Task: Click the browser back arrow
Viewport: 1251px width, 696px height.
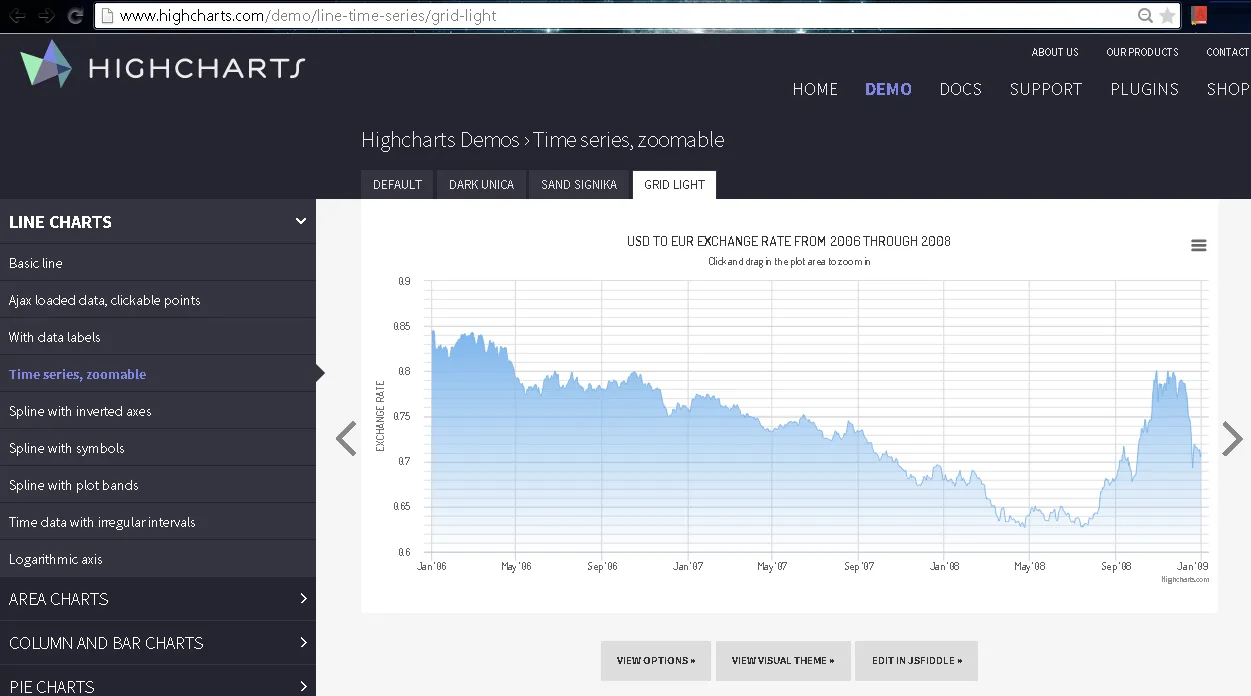Action: point(18,16)
